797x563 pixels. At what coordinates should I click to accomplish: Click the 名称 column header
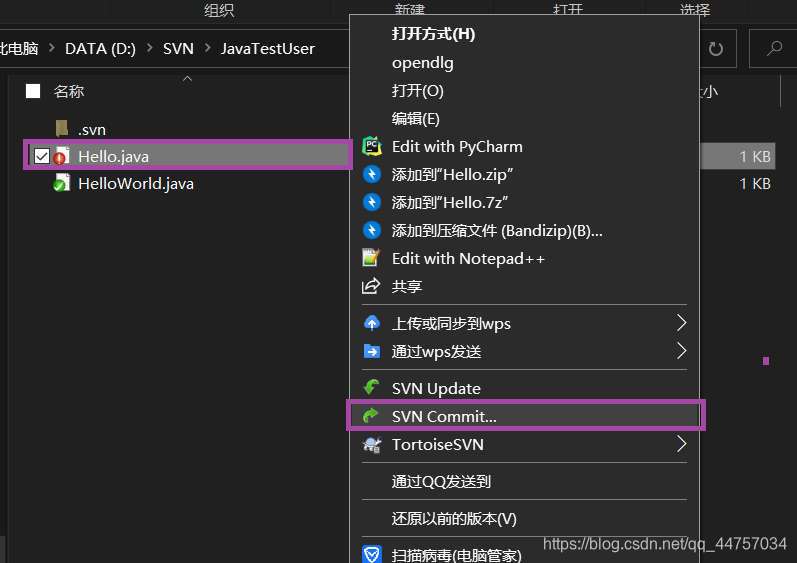(69, 91)
